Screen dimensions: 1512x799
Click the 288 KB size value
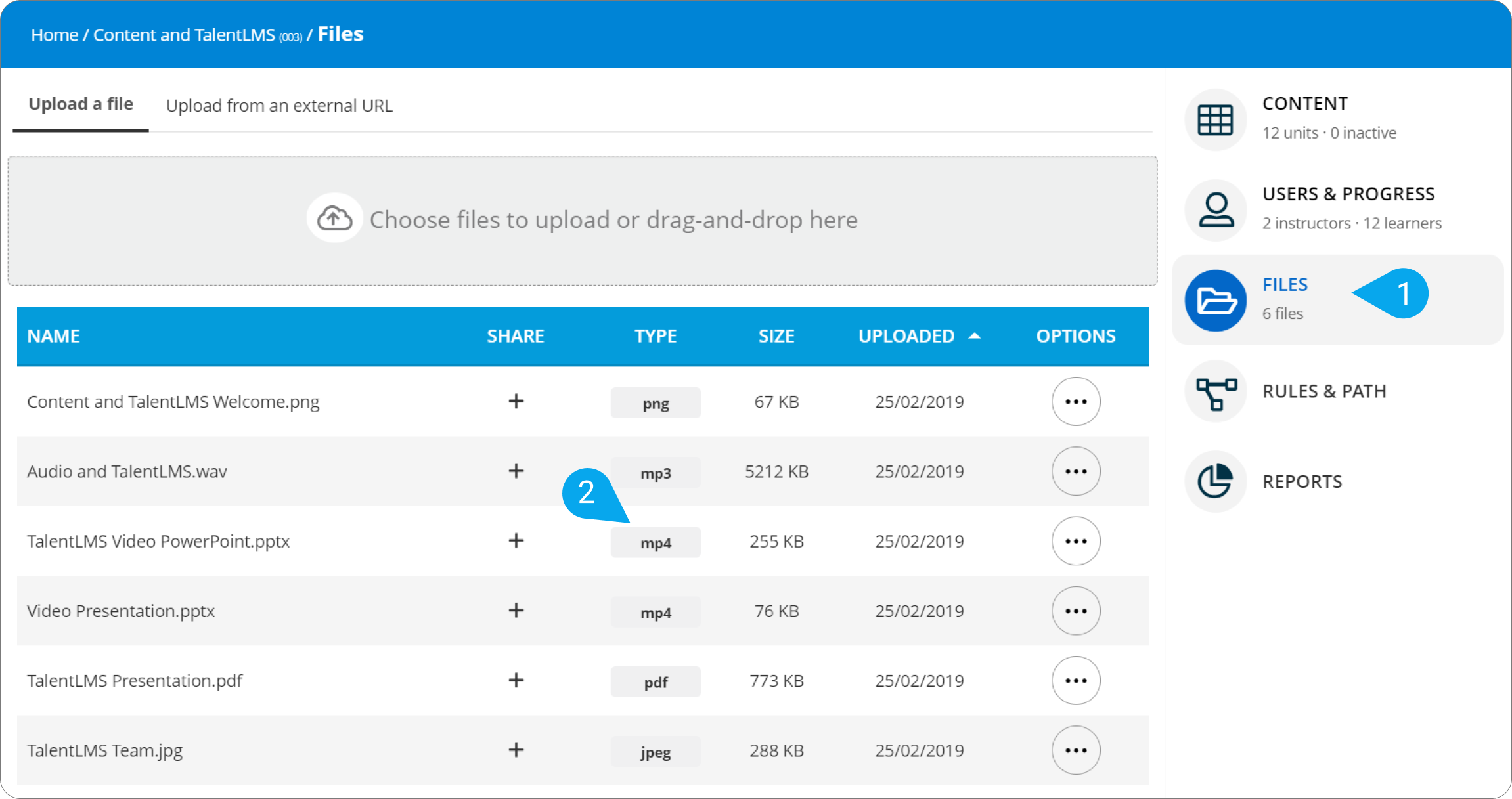776,750
